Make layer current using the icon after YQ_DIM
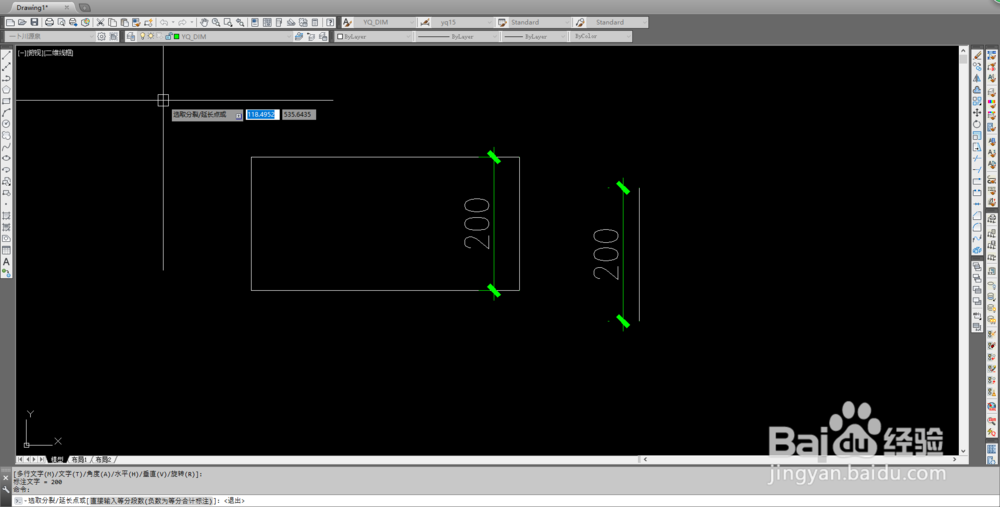 point(299,36)
